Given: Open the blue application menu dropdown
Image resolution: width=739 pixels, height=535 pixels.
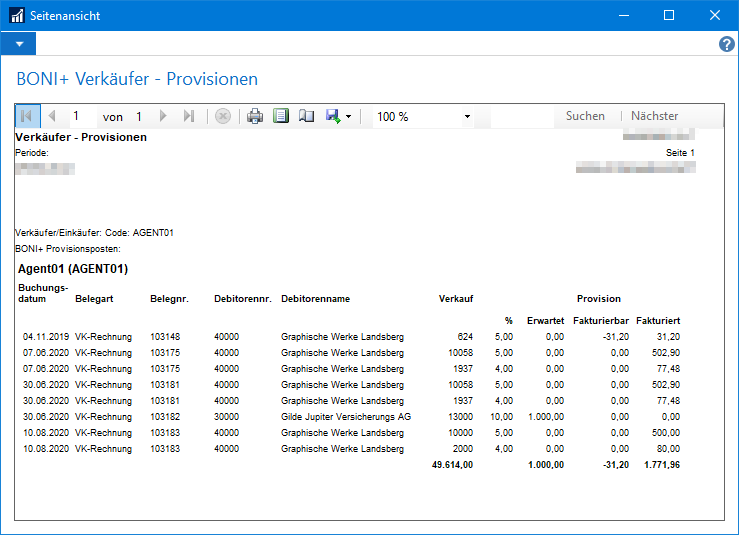Looking at the screenshot, I should pos(19,44).
